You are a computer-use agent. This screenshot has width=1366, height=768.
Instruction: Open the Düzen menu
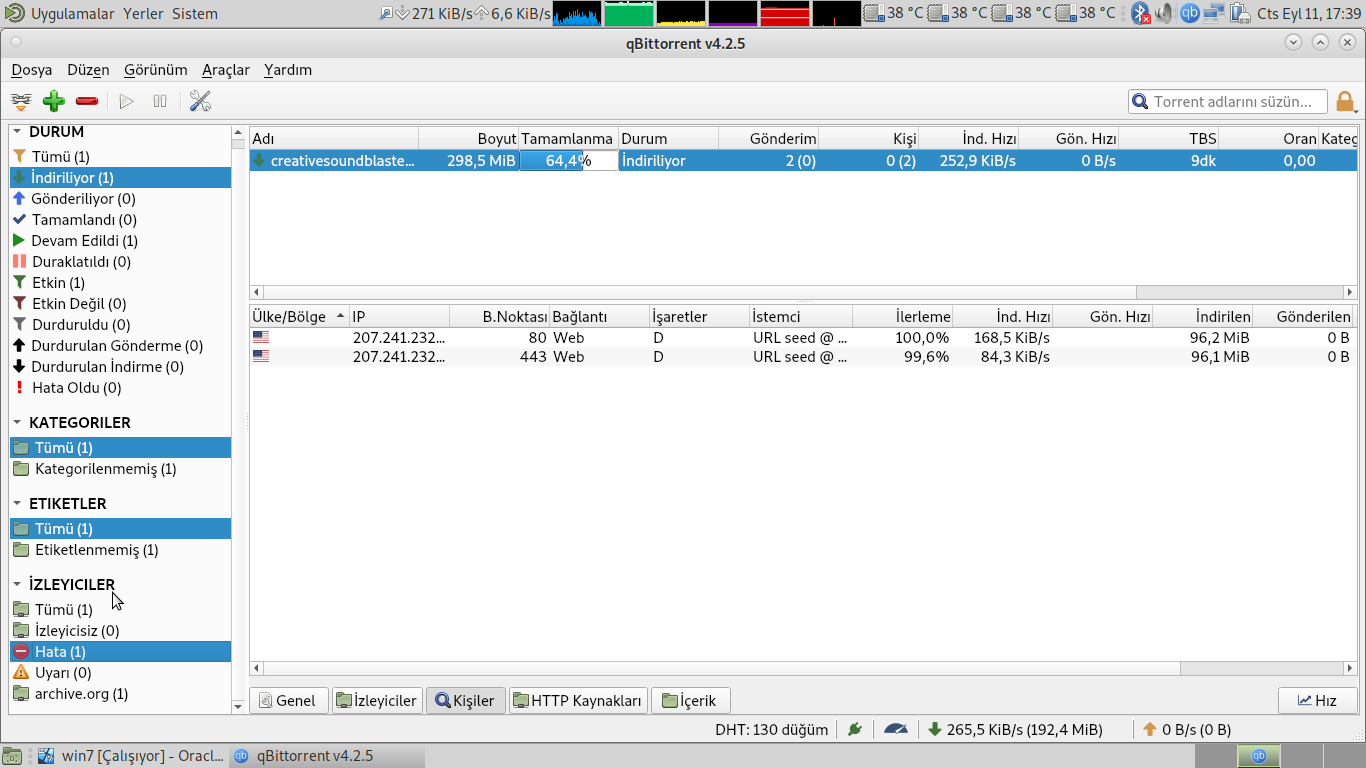click(88, 70)
